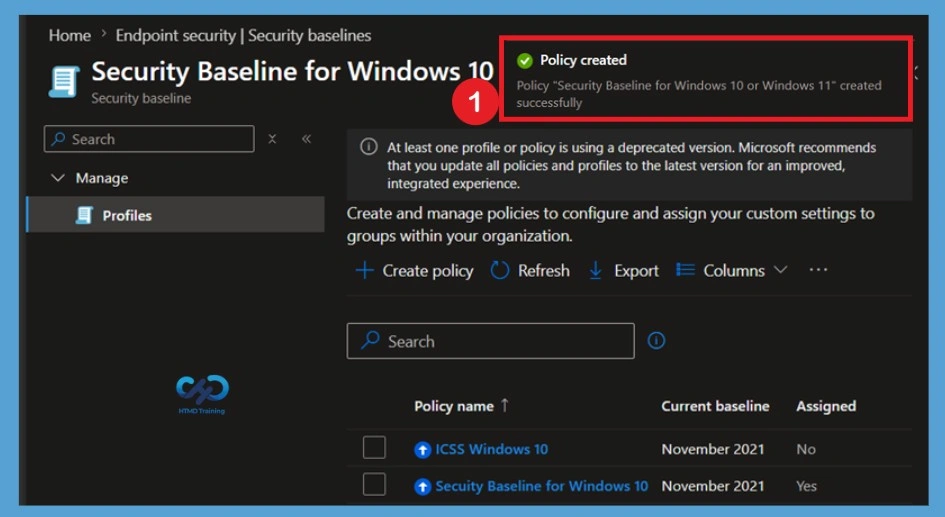Go to Home breadcrumb link

pyautogui.click(x=70, y=36)
